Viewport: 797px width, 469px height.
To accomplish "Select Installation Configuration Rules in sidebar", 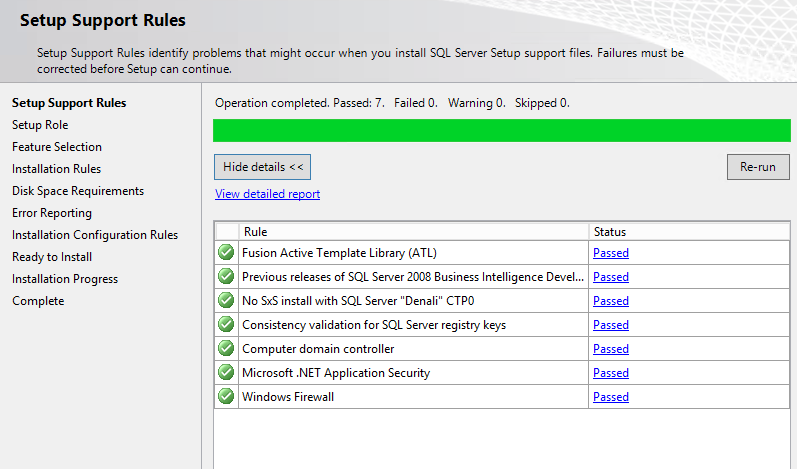I will coord(95,235).
